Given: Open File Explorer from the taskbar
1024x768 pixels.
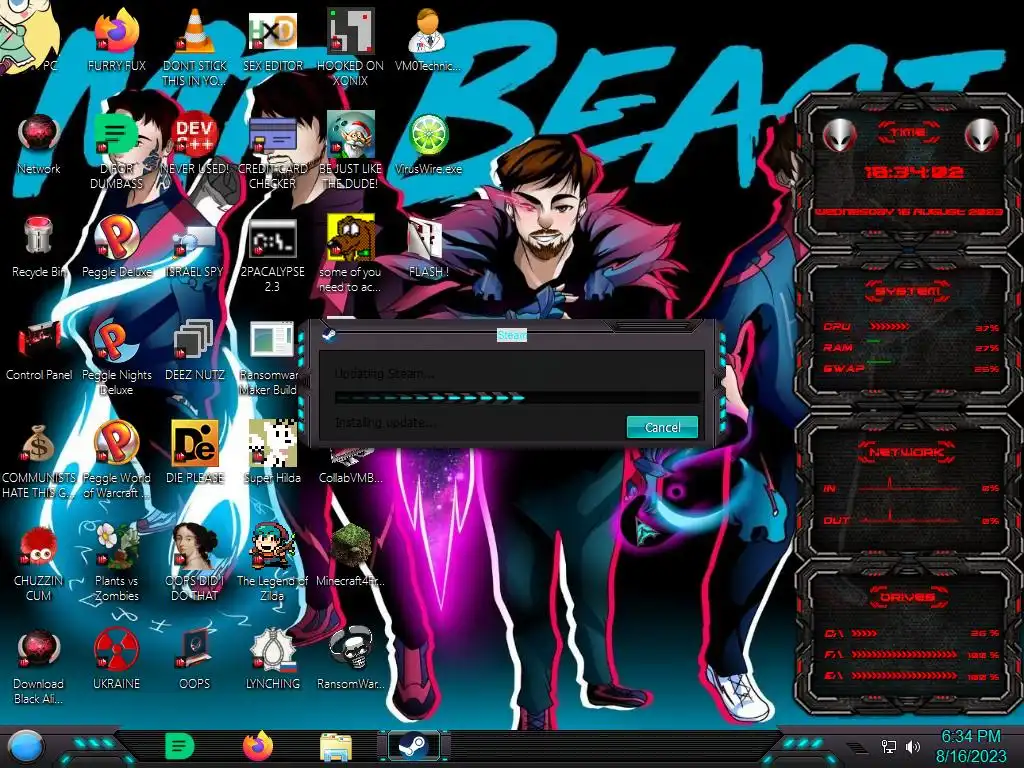Looking at the screenshot, I should point(336,747).
